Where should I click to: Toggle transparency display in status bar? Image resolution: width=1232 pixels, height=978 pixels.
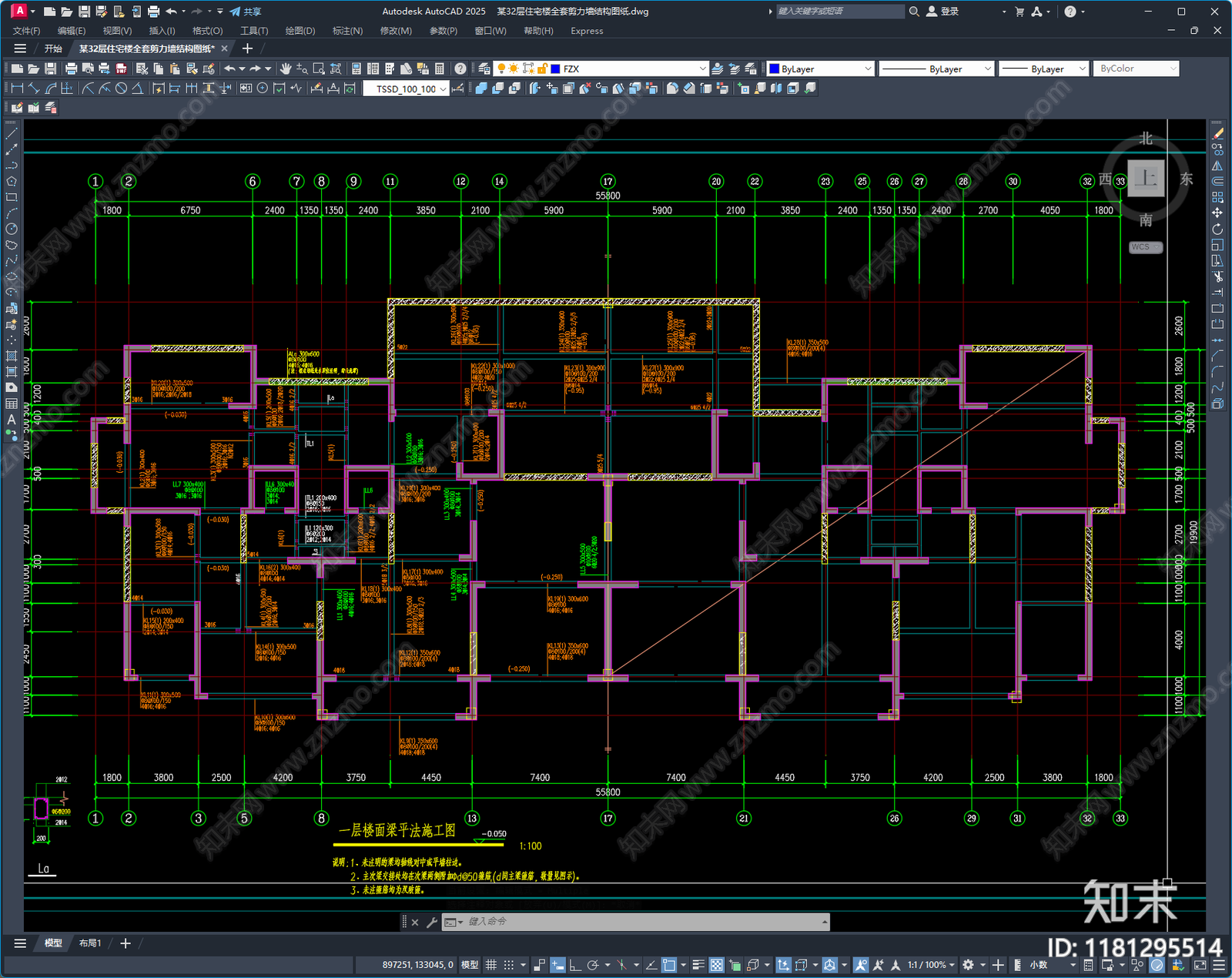[716, 965]
